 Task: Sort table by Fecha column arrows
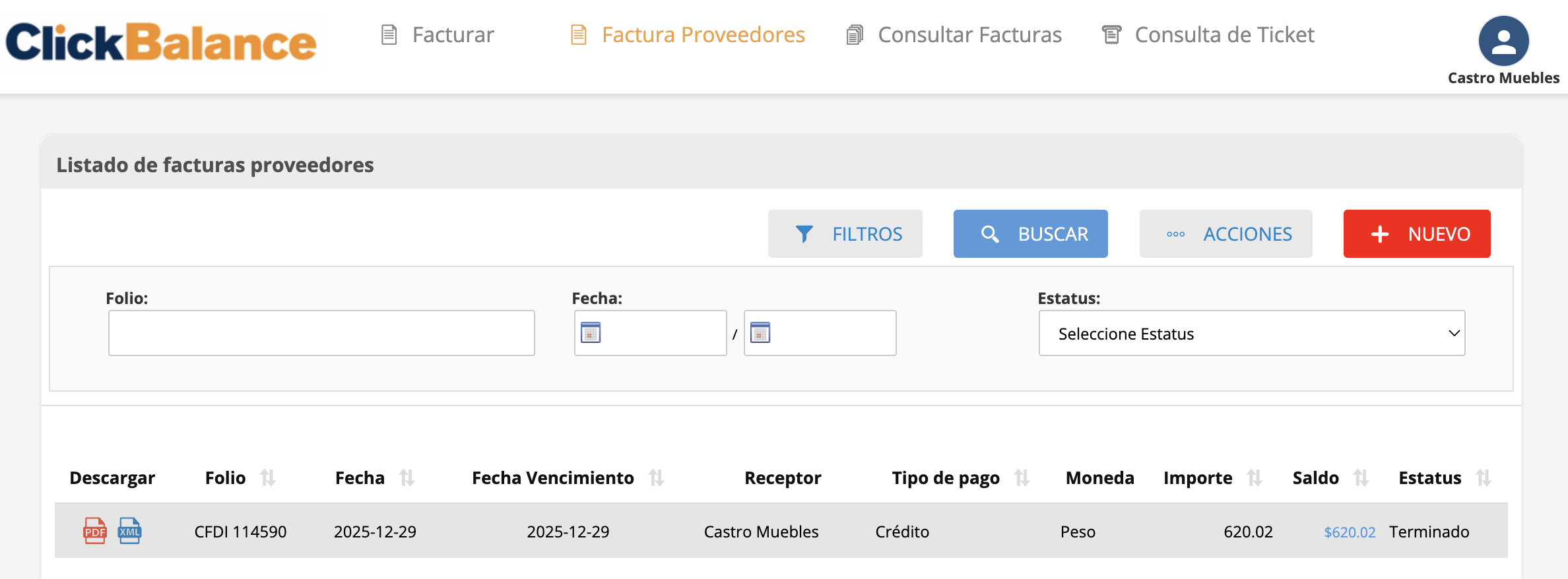(x=407, y=477)
